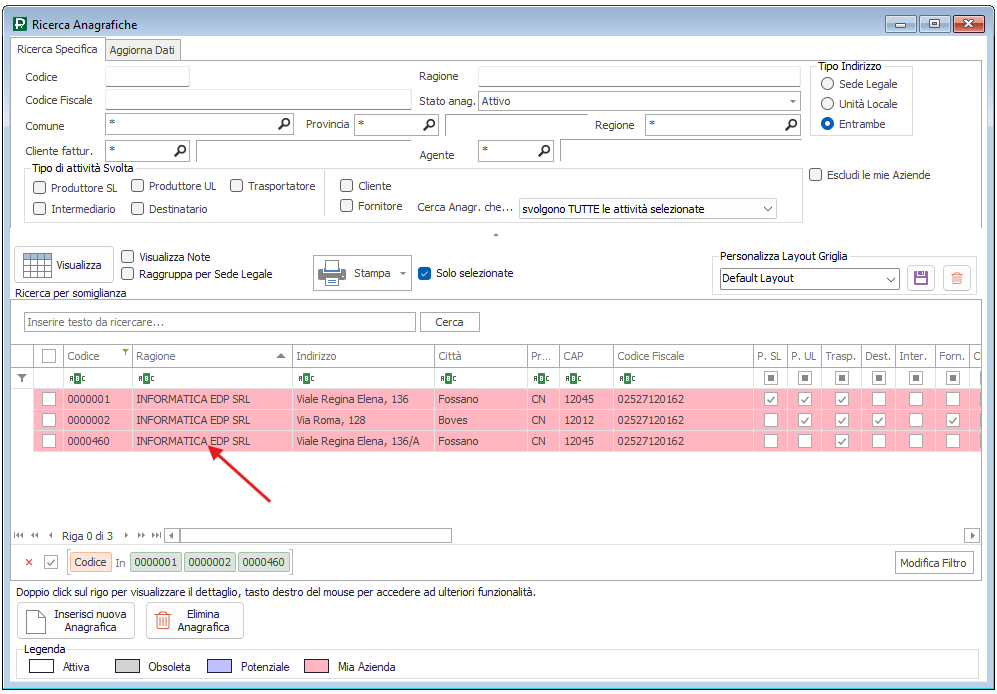This screenshot has width=997, height=694.
Task: Click the Visualizza grid icon button
Action: tap(62, 265)
